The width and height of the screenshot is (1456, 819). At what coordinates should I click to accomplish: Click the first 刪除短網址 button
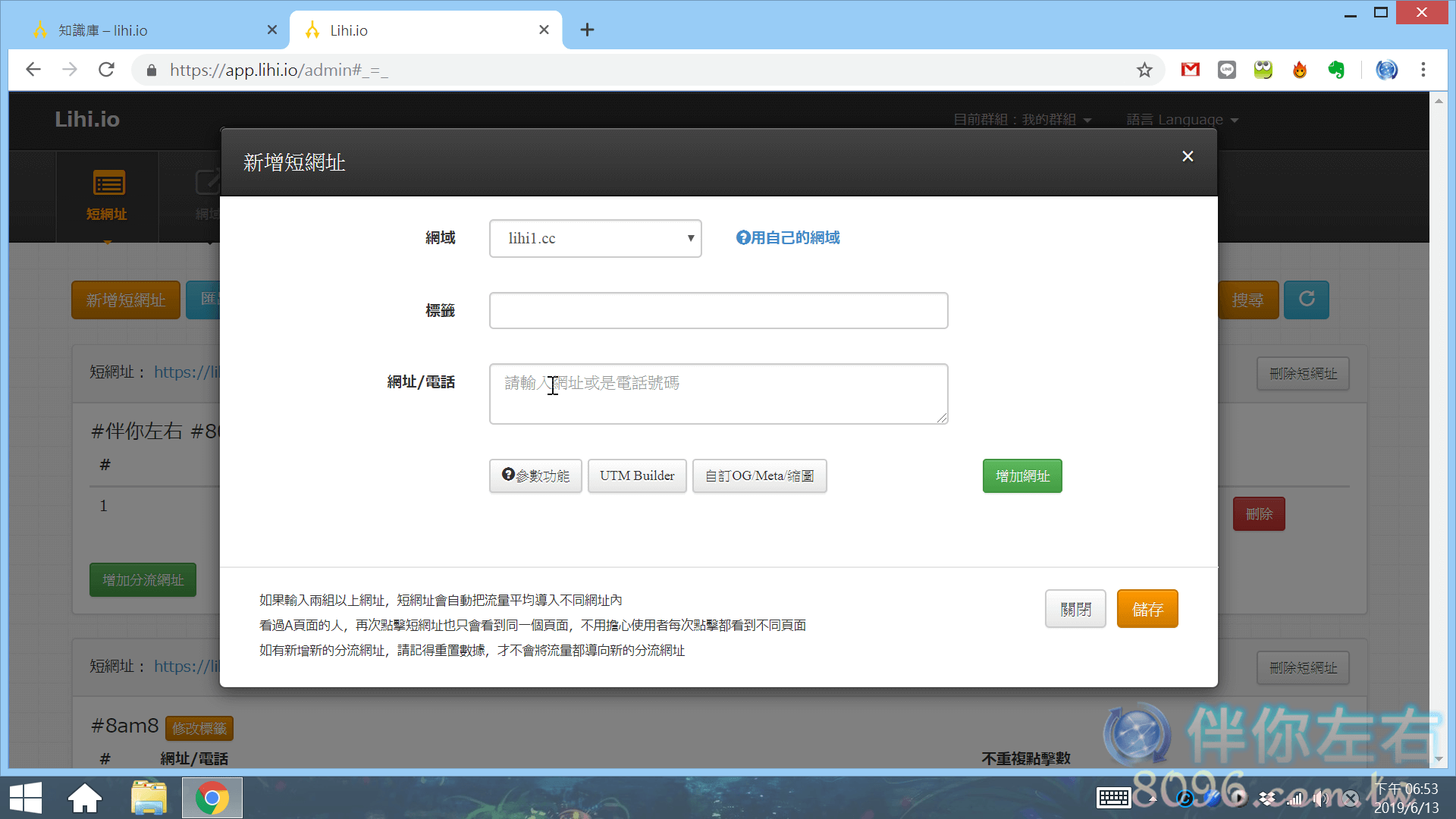click(x=1303, y=374)
